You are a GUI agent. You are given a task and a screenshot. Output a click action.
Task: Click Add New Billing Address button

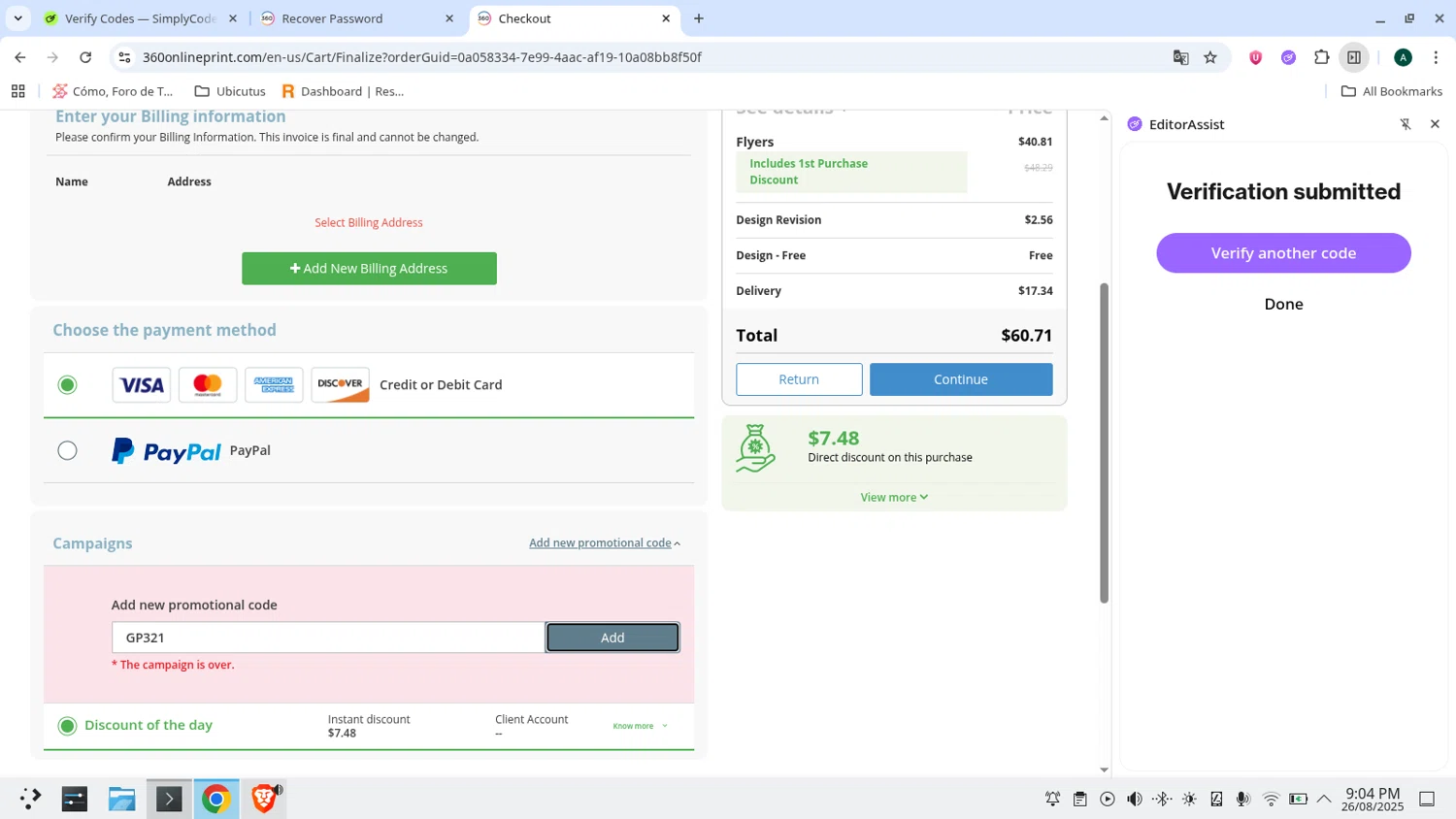[369, 269]
